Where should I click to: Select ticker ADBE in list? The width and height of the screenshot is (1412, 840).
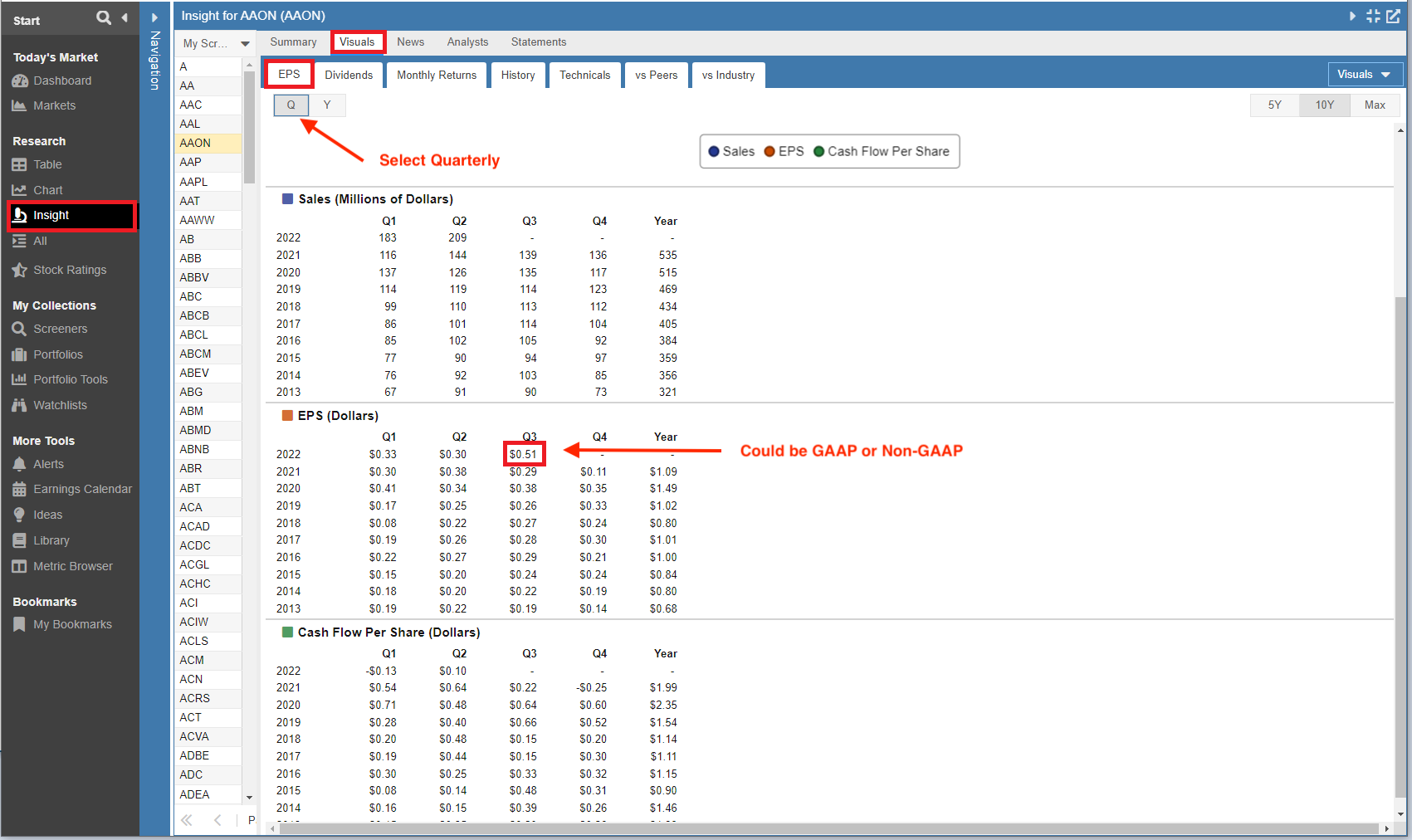208,756
